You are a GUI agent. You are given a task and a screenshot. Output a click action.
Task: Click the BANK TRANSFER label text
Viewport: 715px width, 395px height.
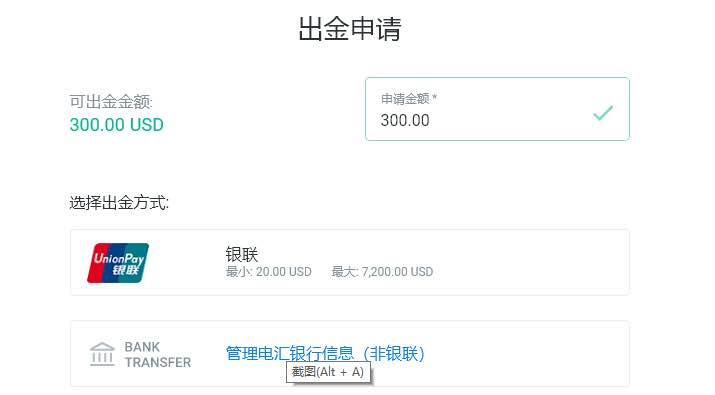158,354
